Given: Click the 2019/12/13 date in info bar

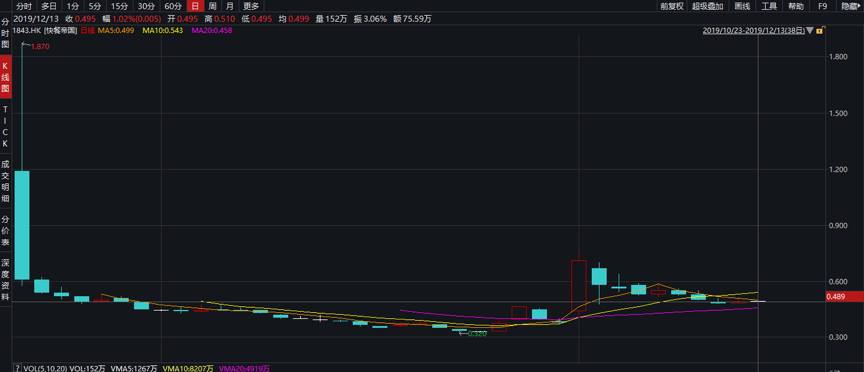Looking at the screenshot, I should 35,19.
